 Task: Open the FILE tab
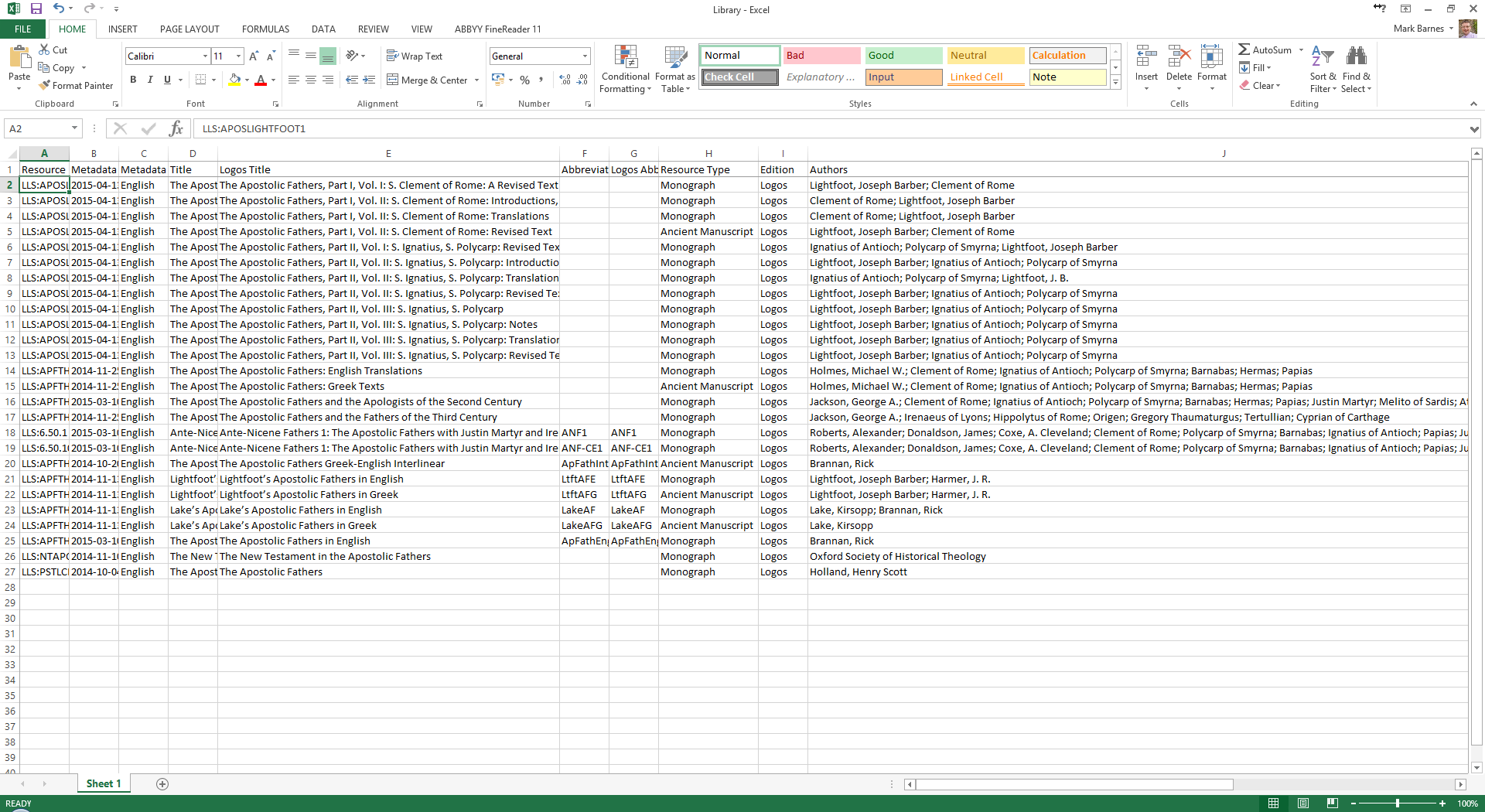23,29
